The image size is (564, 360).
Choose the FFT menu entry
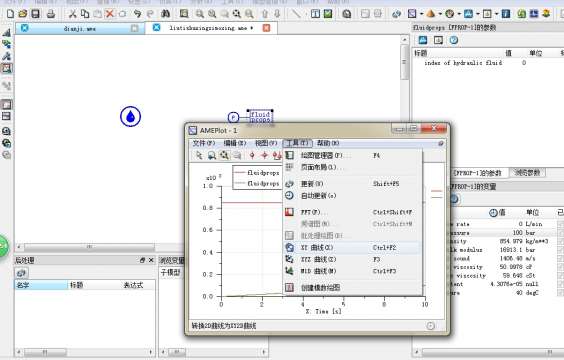(x=352, y=212)
